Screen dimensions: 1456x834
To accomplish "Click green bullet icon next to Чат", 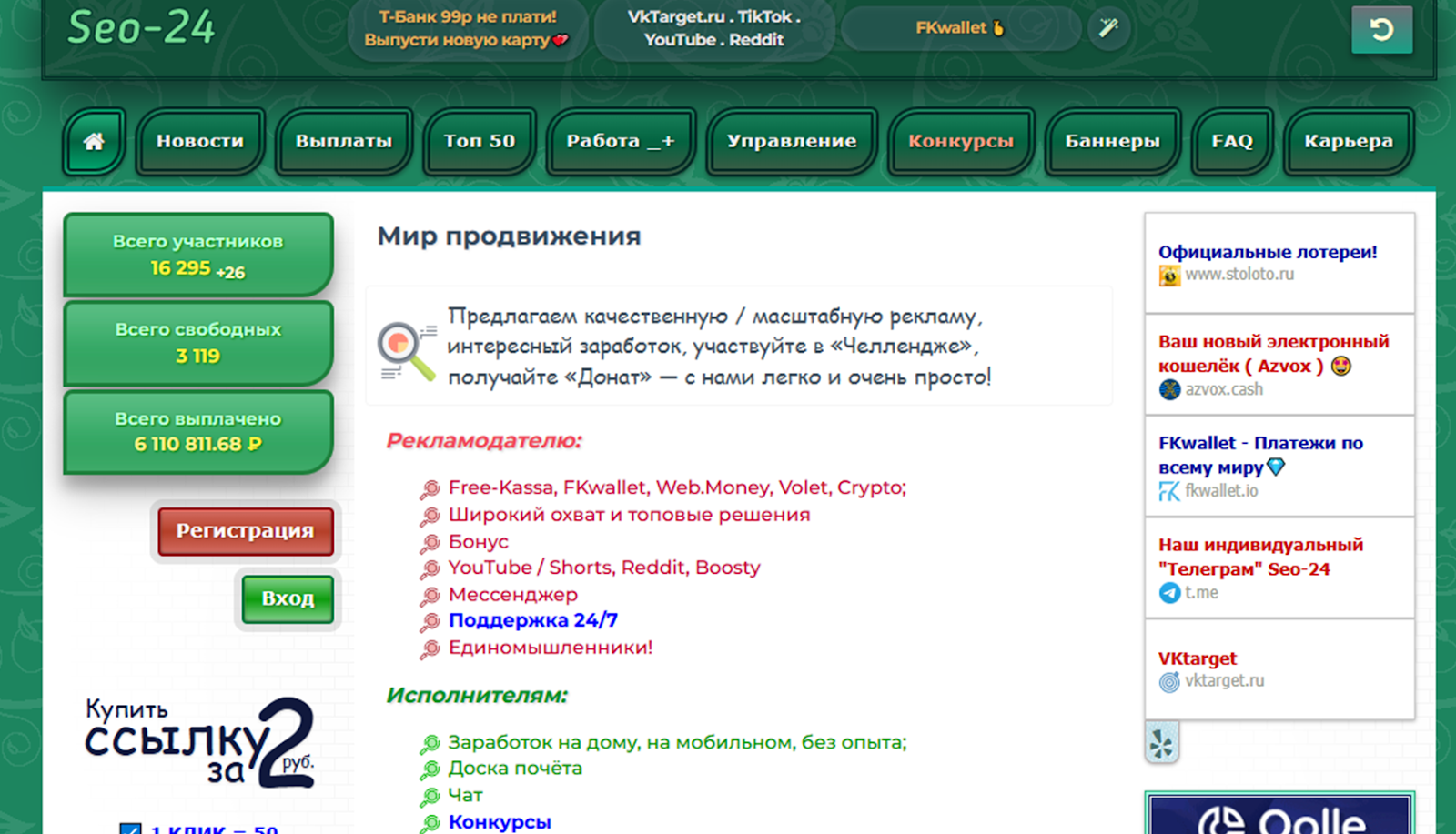I will click(430, 797).
